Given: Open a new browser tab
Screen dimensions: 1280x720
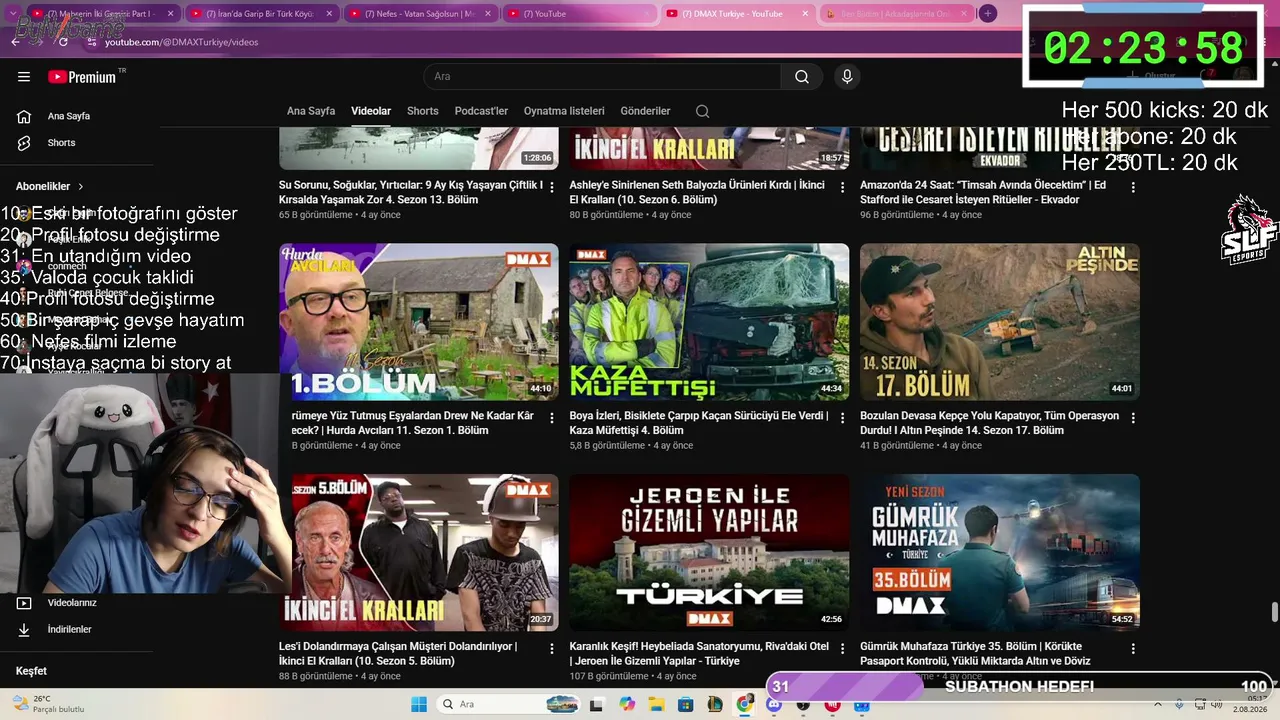Looking at the screenshot, I should point(988,13).
